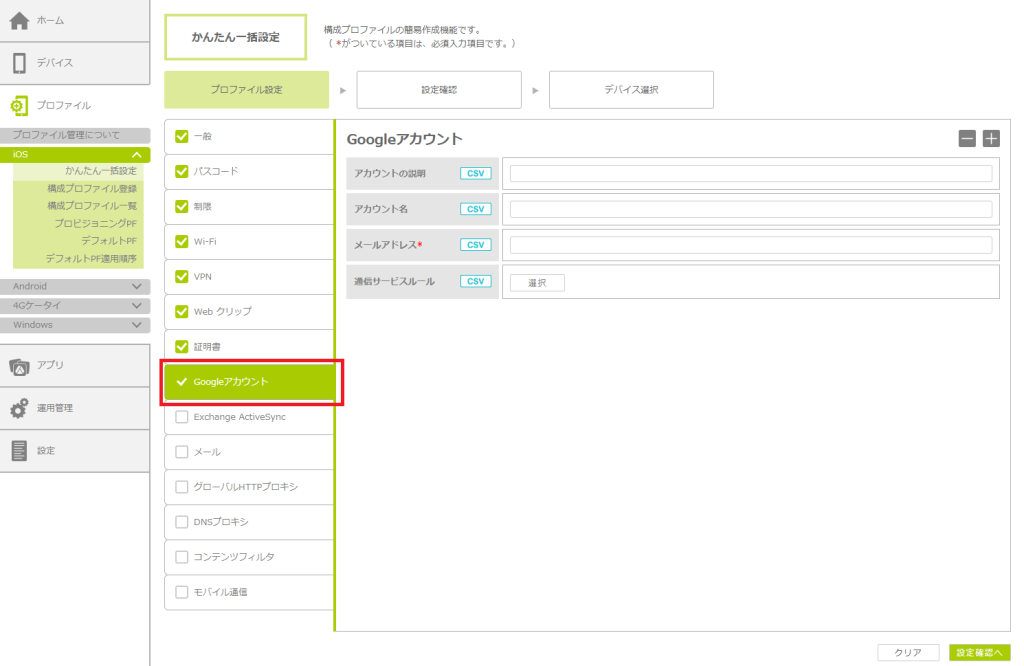Screen dimensions: 1024x666
Task: Open the Apps section icon
Action: click(x=19, y=366)
